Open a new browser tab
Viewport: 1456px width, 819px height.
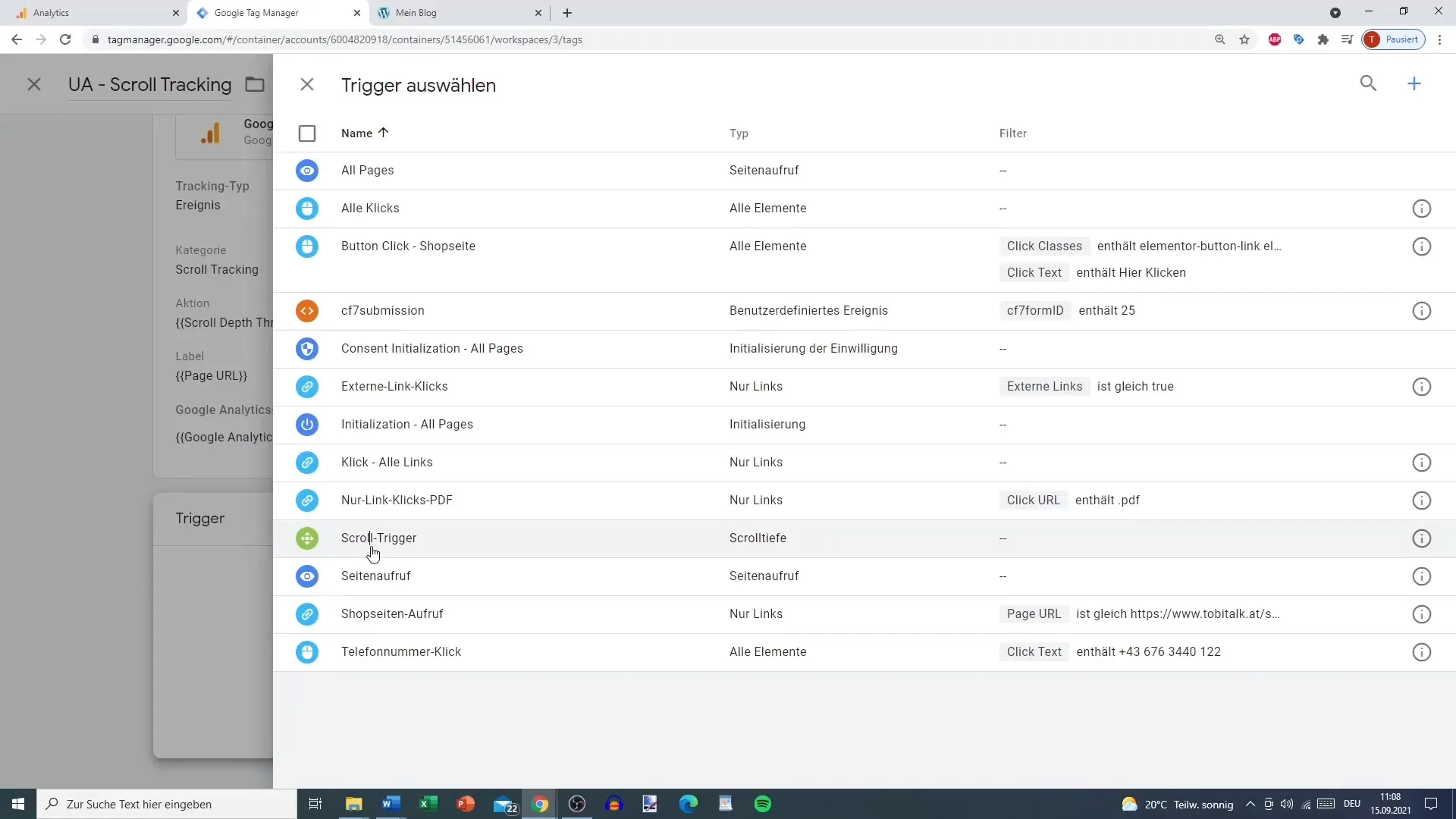pos(567,13)
